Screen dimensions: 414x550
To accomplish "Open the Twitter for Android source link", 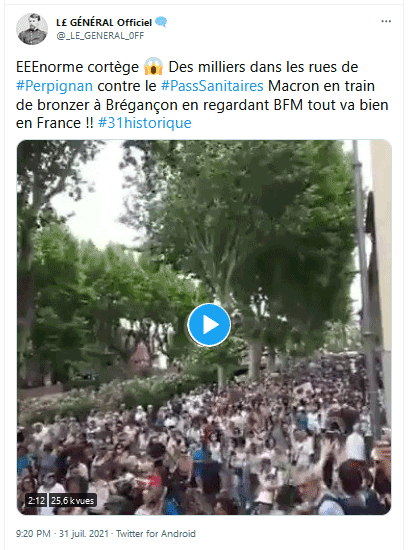I will [x=156, y=534].
